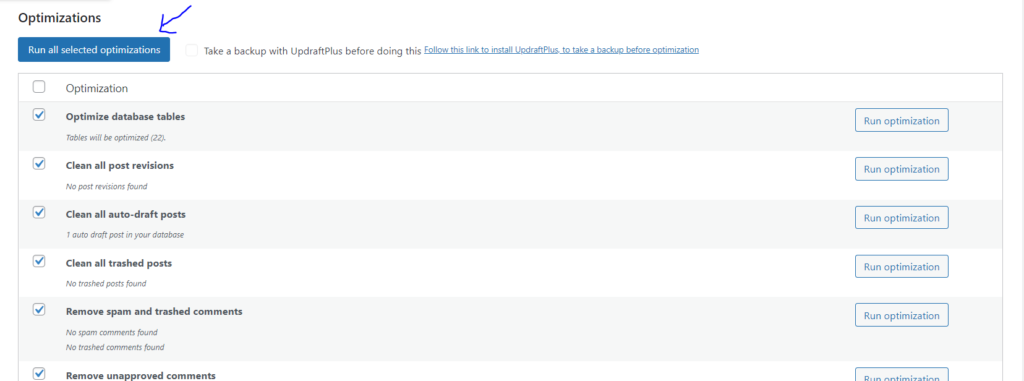Uncheck Remove unapproved comments checkbox
The height and width of the screenshot is (381, 1024).
click(x=39, y=374)
